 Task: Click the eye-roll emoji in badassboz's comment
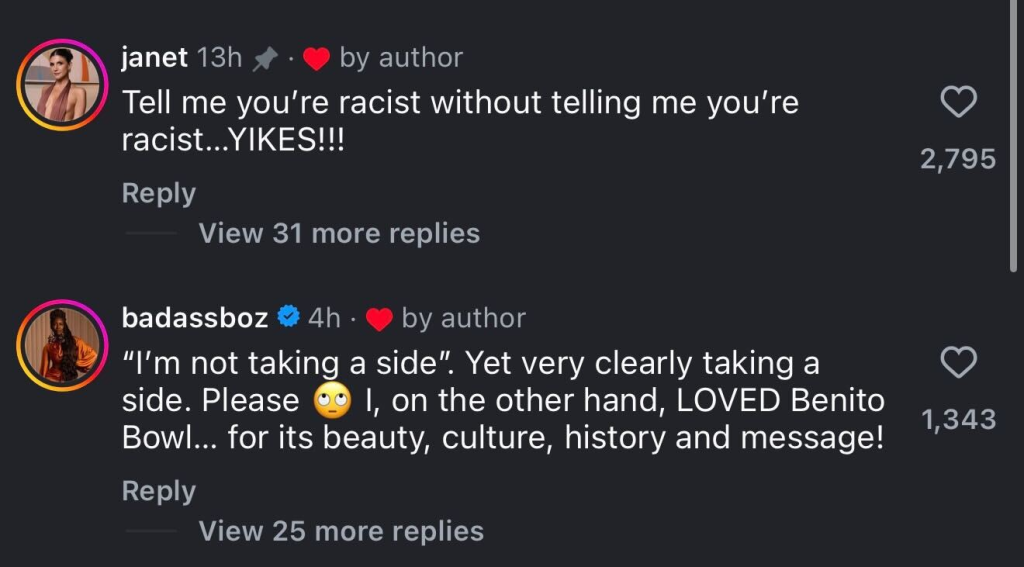[x=332, y=401]
